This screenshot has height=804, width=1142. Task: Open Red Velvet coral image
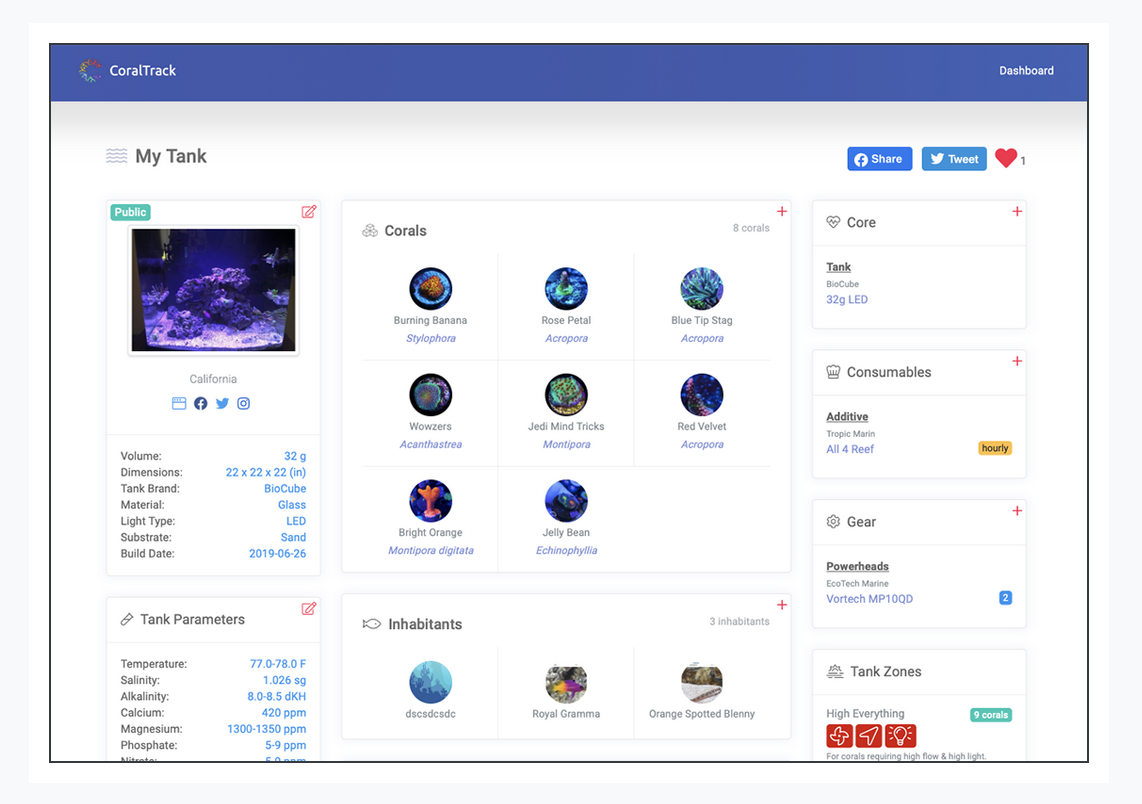pos(701,395)
